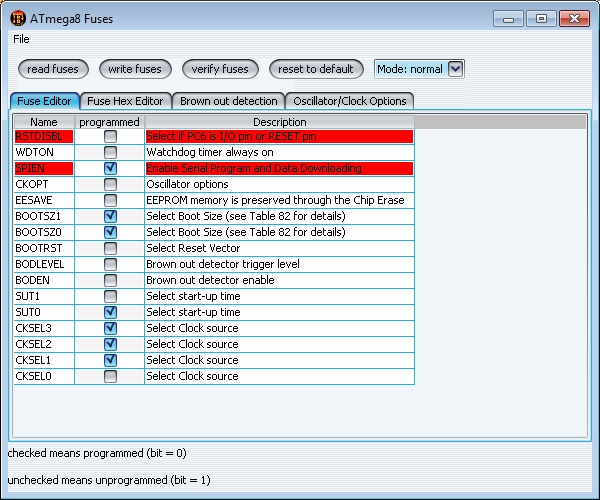Uncheck the CKSEL3 fuse checkbox

pyautogui.click(x=110, y=328)
